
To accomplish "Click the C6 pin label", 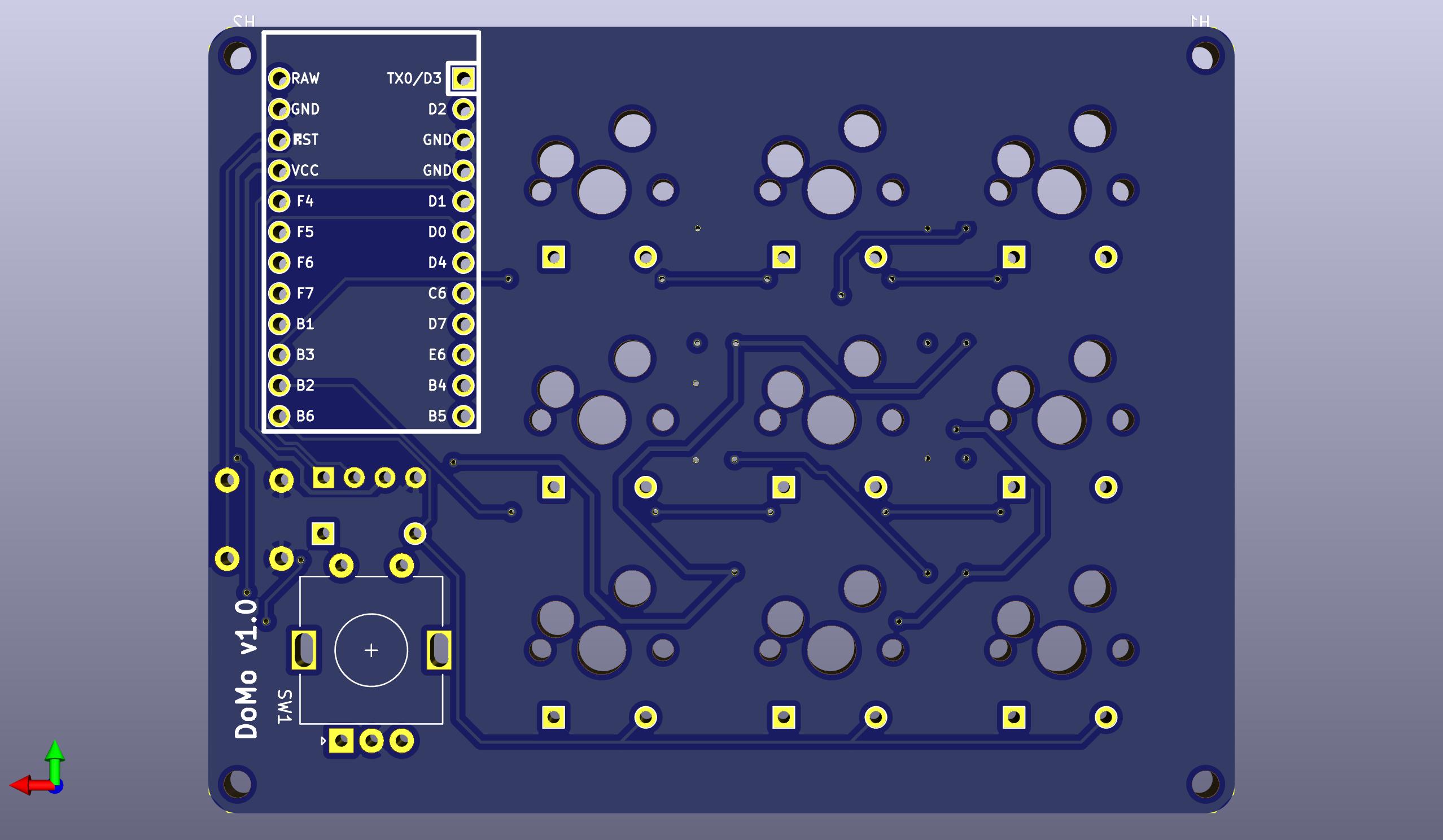I will pos(437,294).
